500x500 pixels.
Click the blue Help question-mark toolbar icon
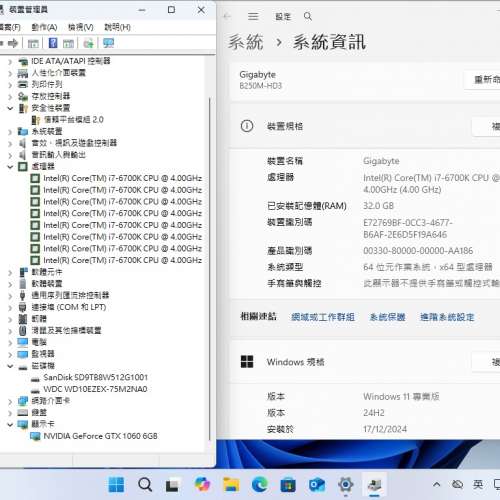click(53, 43)
